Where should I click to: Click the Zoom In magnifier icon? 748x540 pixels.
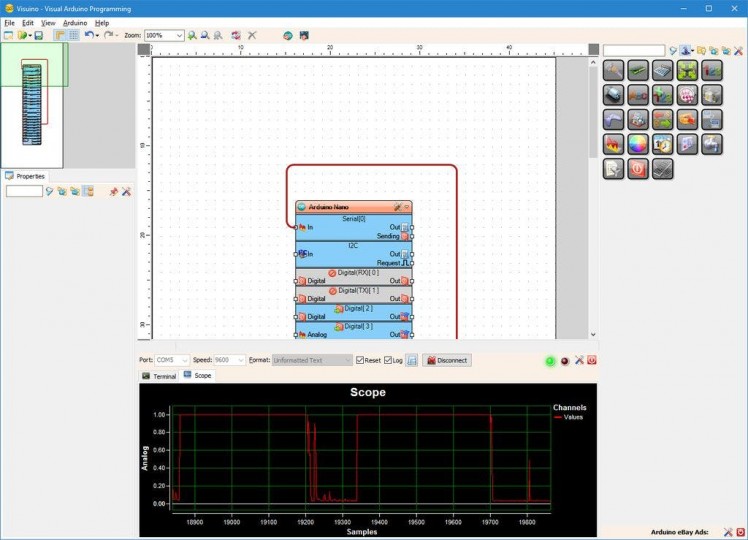(x=192, y=35)
